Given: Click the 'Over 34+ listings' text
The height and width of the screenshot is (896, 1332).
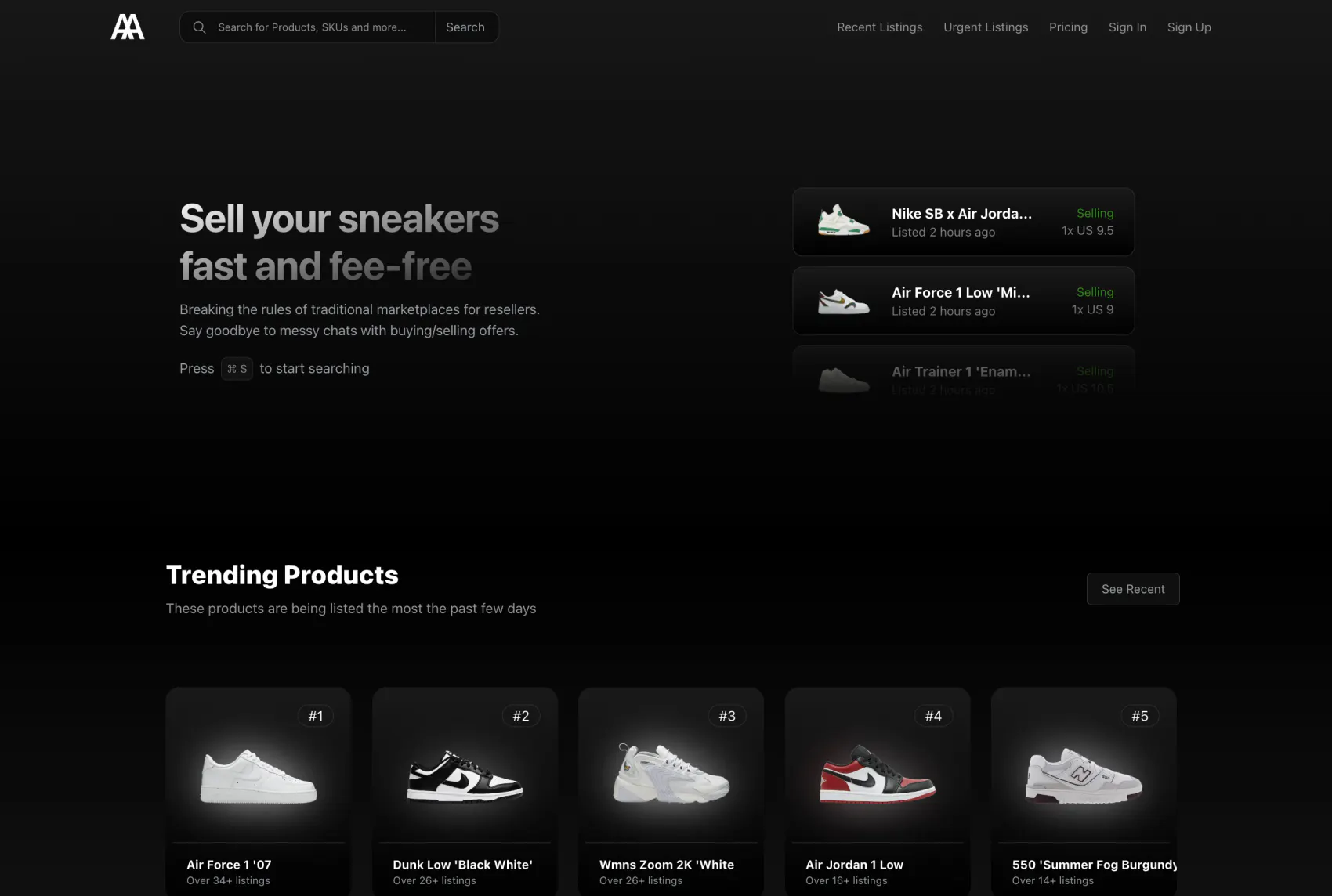Looking at the screenshot, I should tap(228, 881).
